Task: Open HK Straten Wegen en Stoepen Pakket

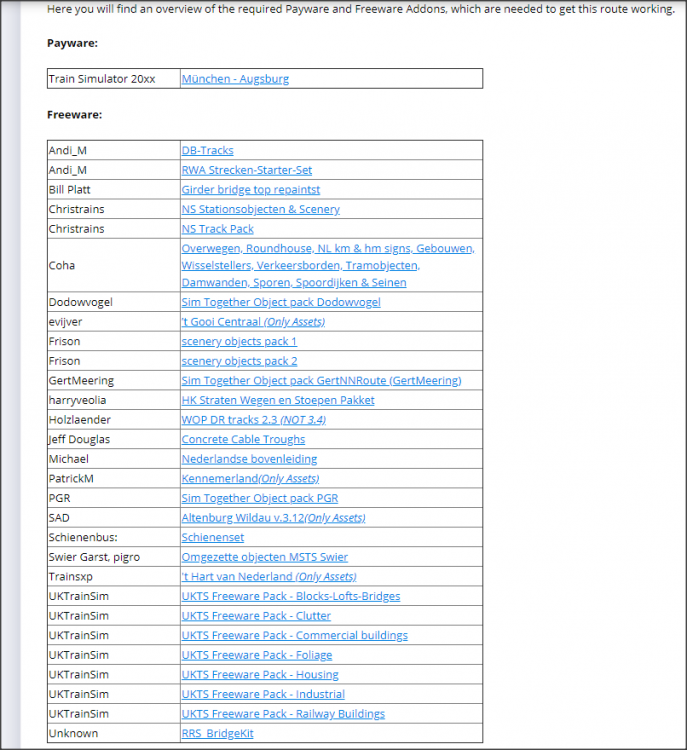Action: point(278,400)
